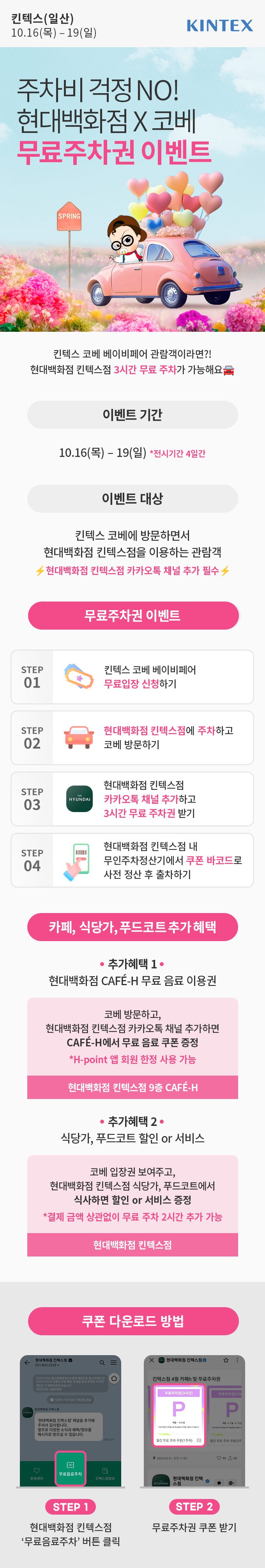Image resolution: width=265 pixels, height=1568 pixels.
Task: Open the highlighted 무료주차권(3시간) coupon thumbnail
Action: click(179, 1410)
